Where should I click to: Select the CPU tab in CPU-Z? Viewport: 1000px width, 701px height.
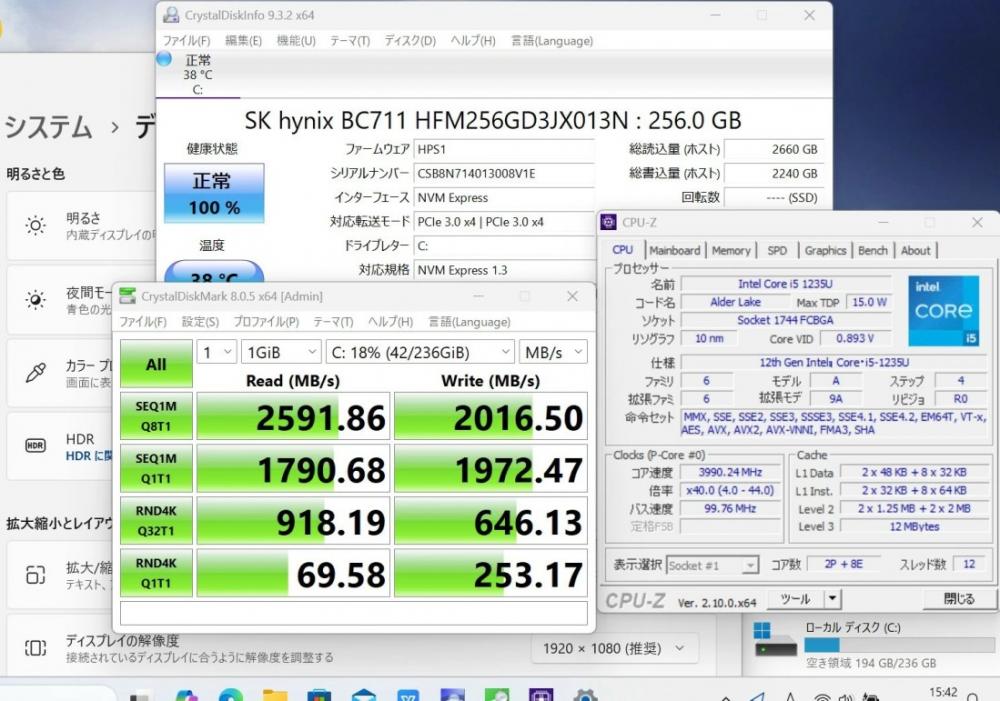coord(622,249)
